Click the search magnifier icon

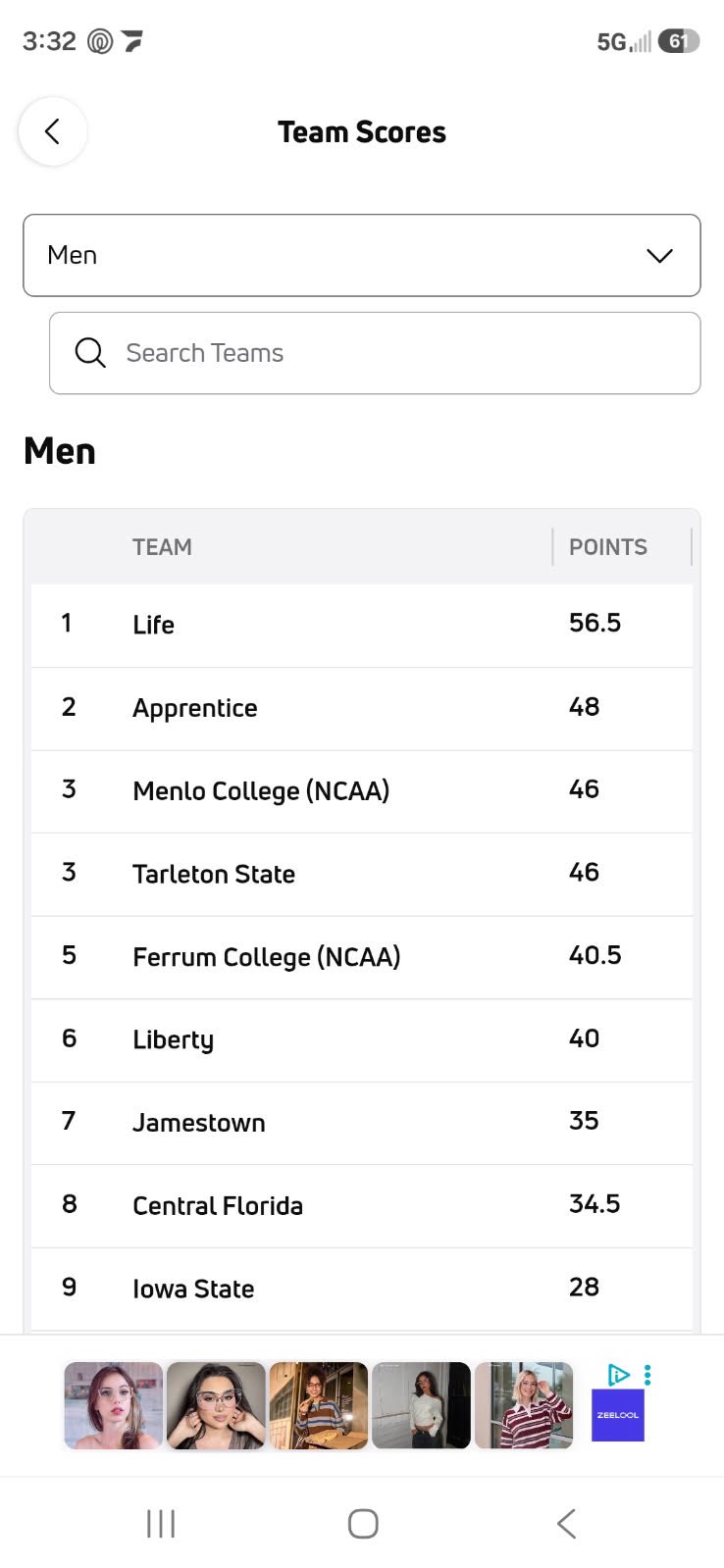click(90, 353)
